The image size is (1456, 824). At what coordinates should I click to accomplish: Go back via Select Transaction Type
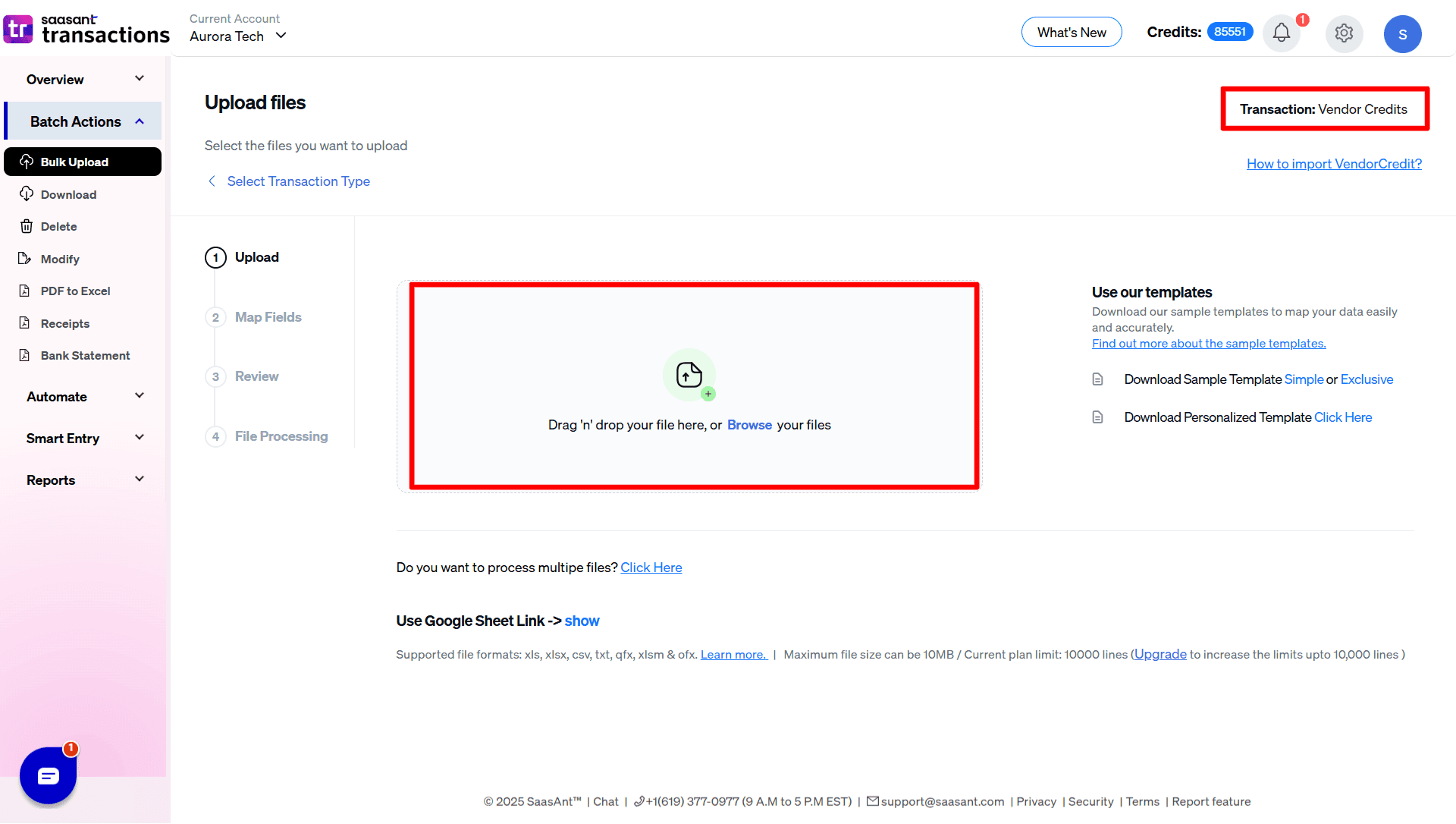click(x=298, y=181)
